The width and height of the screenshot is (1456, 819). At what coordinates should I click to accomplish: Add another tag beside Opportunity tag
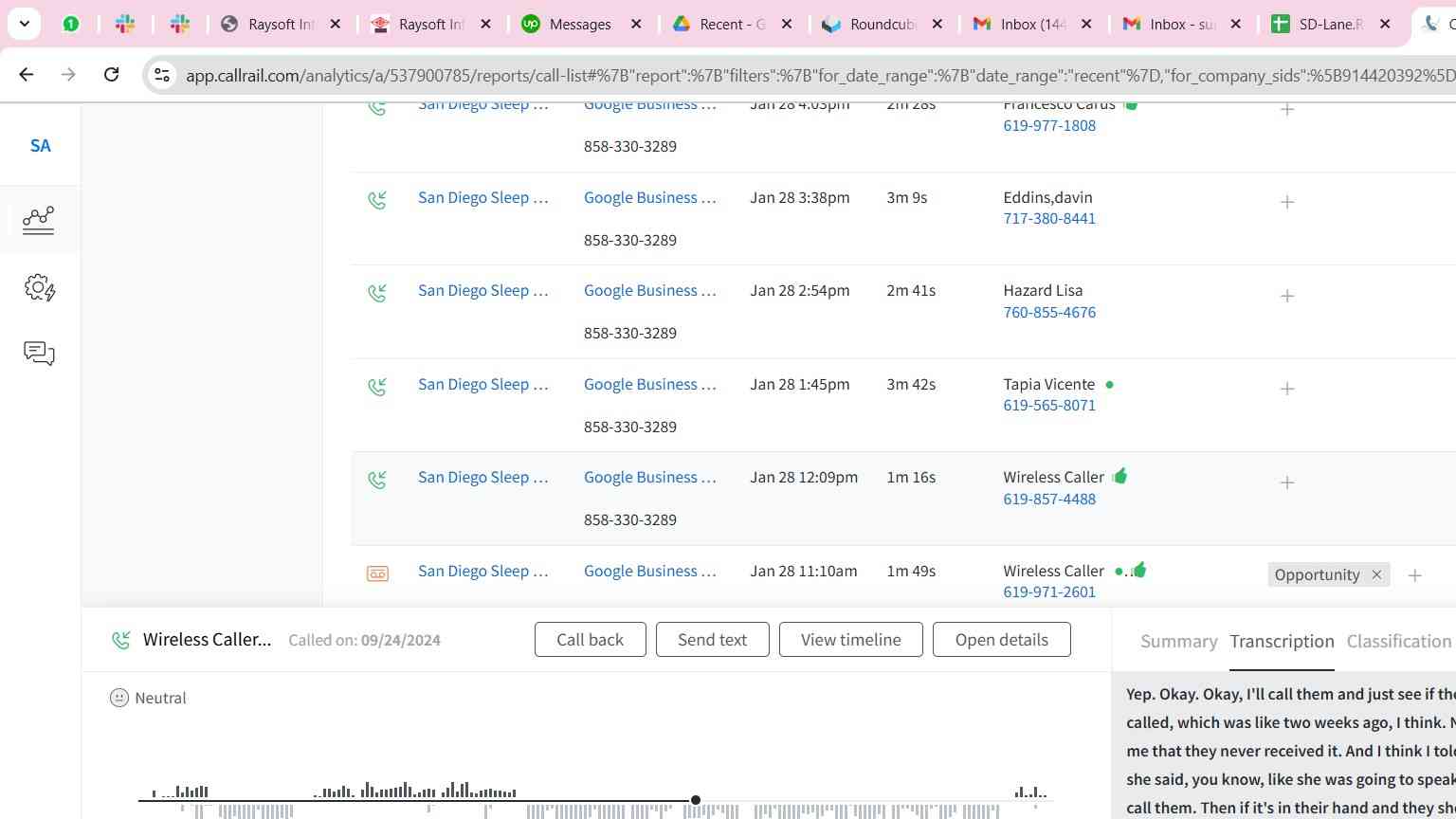pyautogui.click(x=1414, y=575)
